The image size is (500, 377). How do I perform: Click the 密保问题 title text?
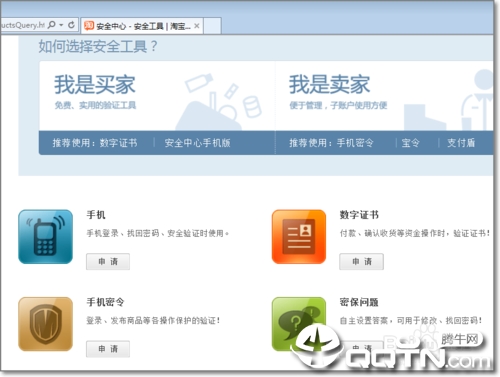coord(359,302)
